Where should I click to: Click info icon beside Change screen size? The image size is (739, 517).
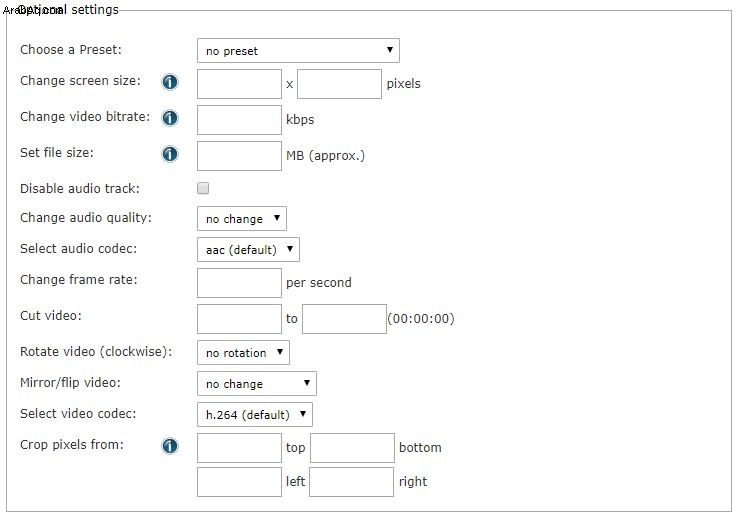coord(170,82)
